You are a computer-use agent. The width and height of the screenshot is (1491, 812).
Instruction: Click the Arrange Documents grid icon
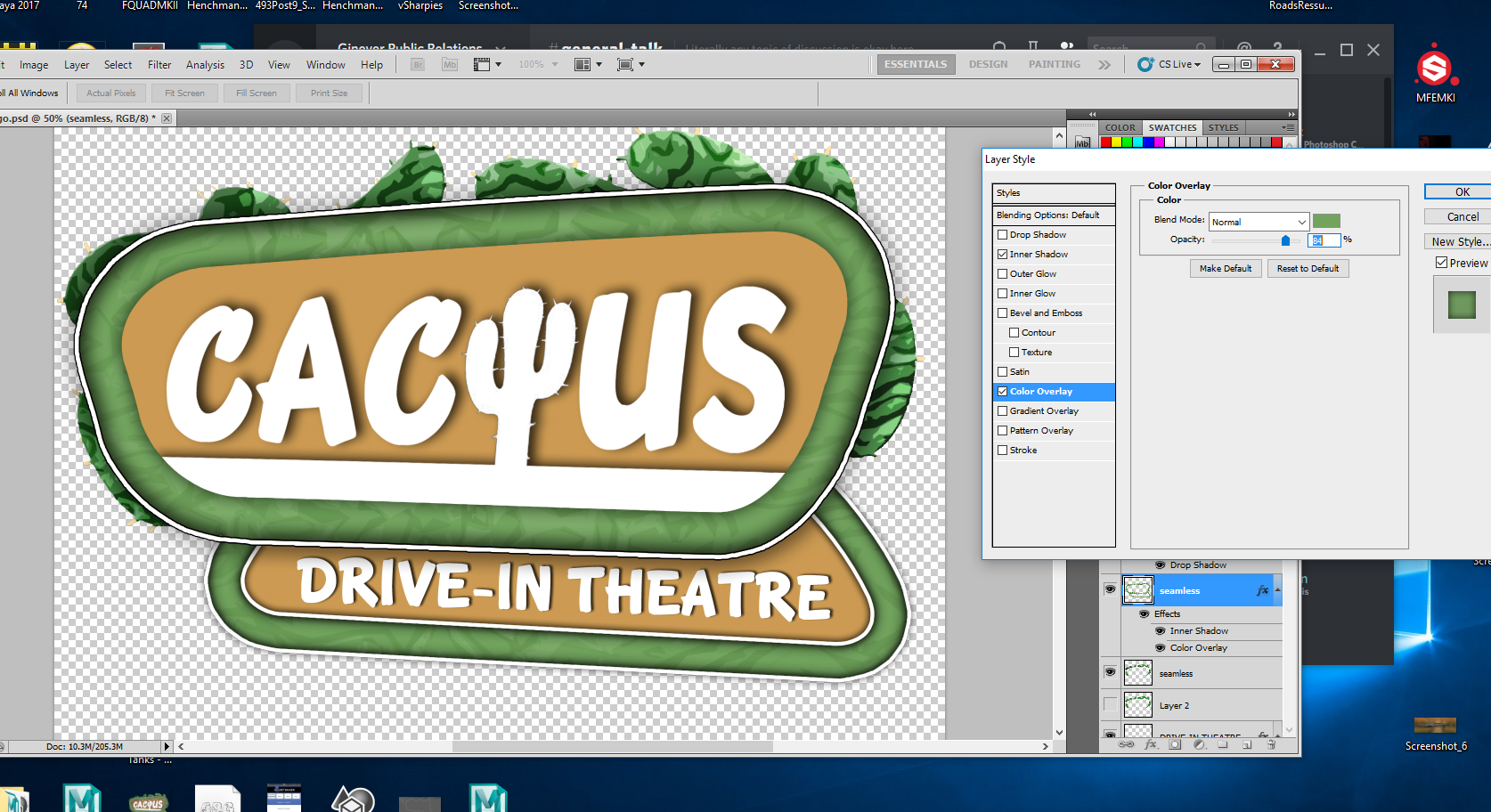(x=583, y=64)
